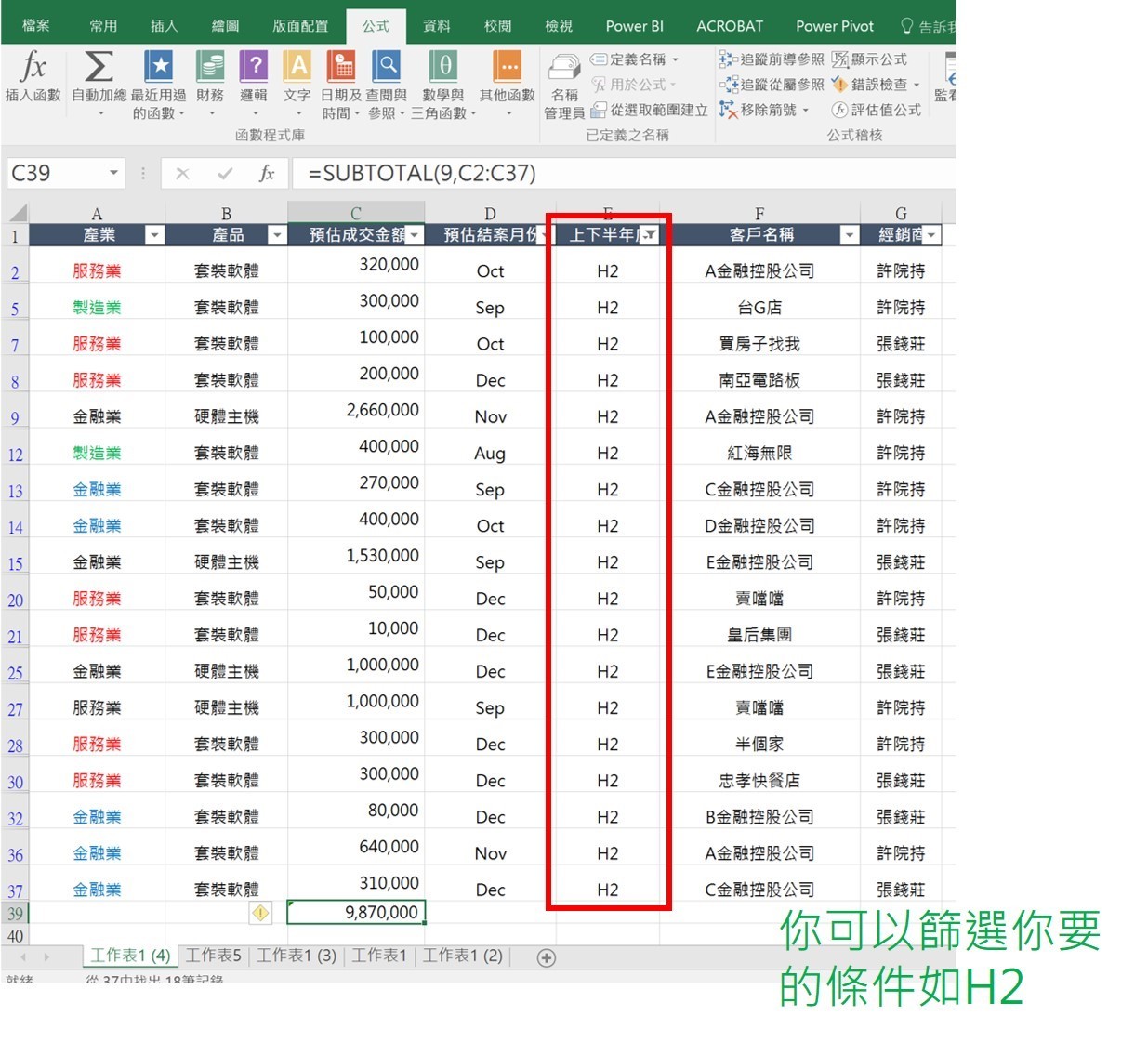Click Trace Precedents

tap(772, 59)
